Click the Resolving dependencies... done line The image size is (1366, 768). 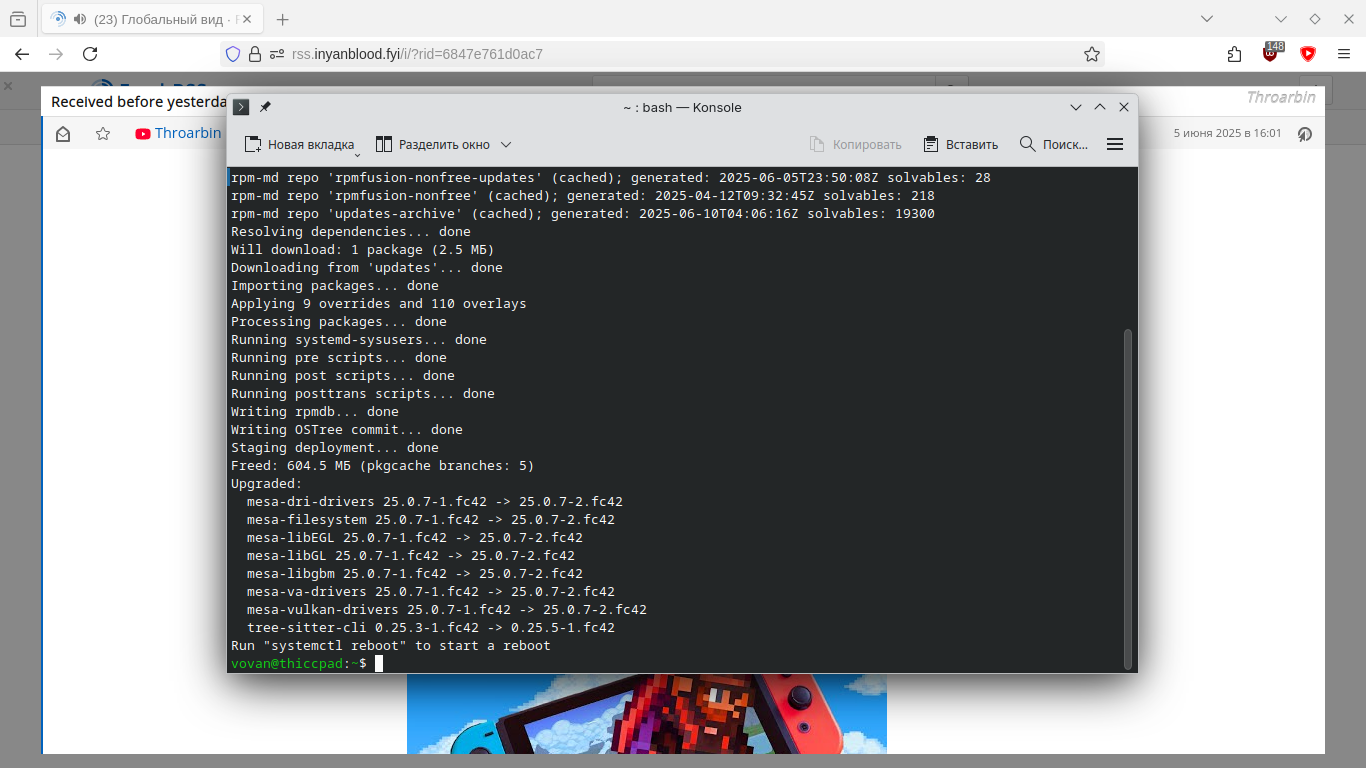coord(351,232)
